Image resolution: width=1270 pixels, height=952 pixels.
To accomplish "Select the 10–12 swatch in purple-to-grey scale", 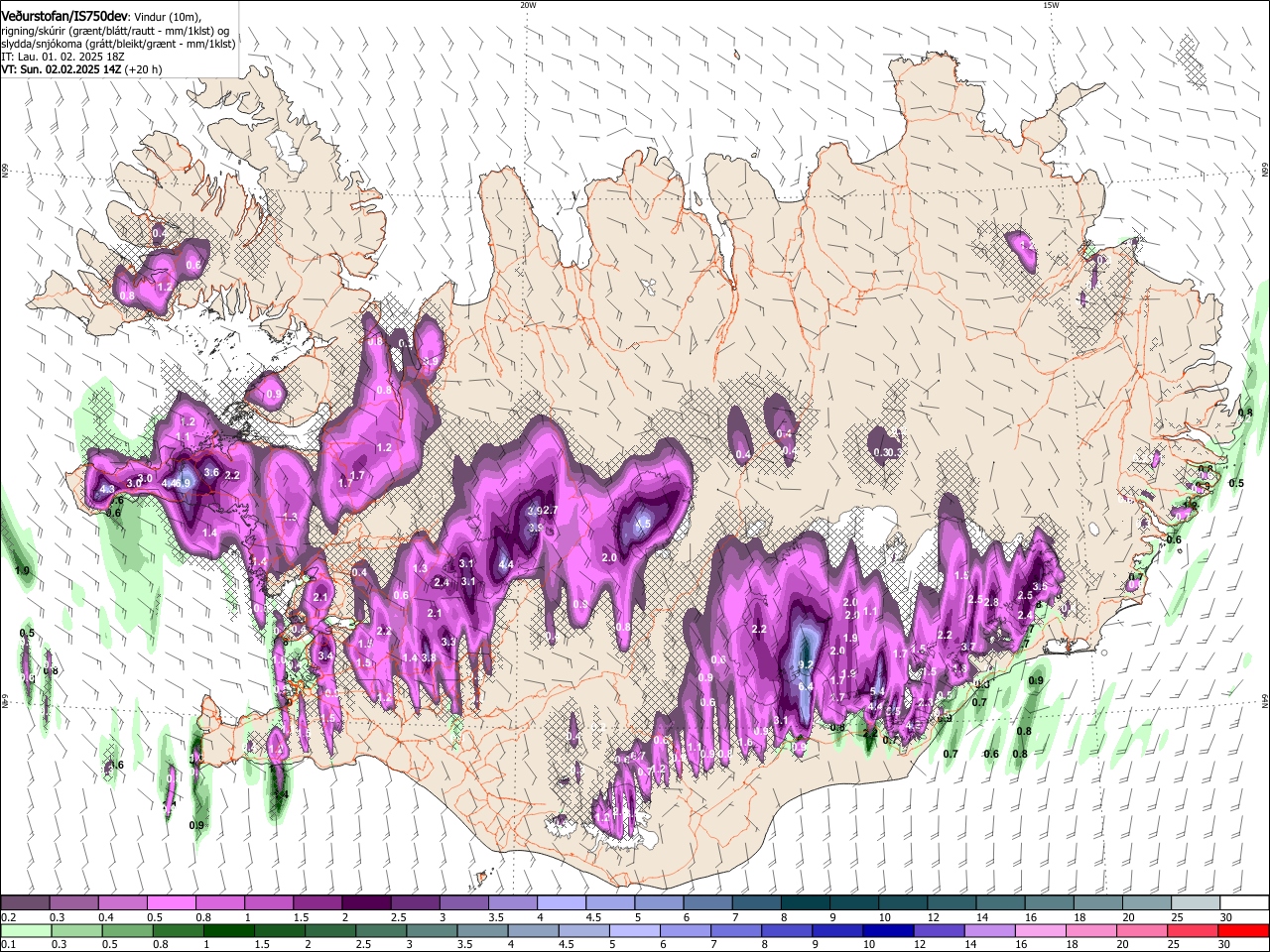I will click(902, 903).
